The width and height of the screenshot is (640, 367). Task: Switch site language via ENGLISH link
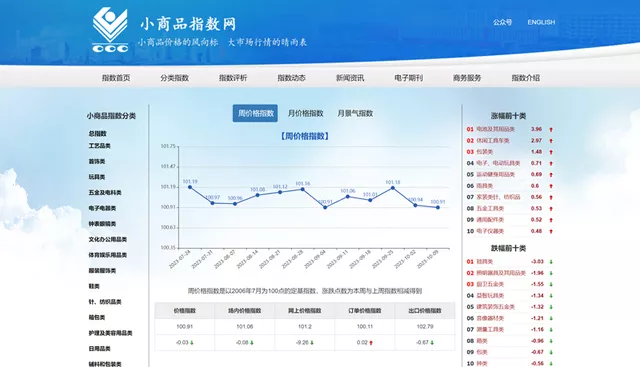point(541,22)
